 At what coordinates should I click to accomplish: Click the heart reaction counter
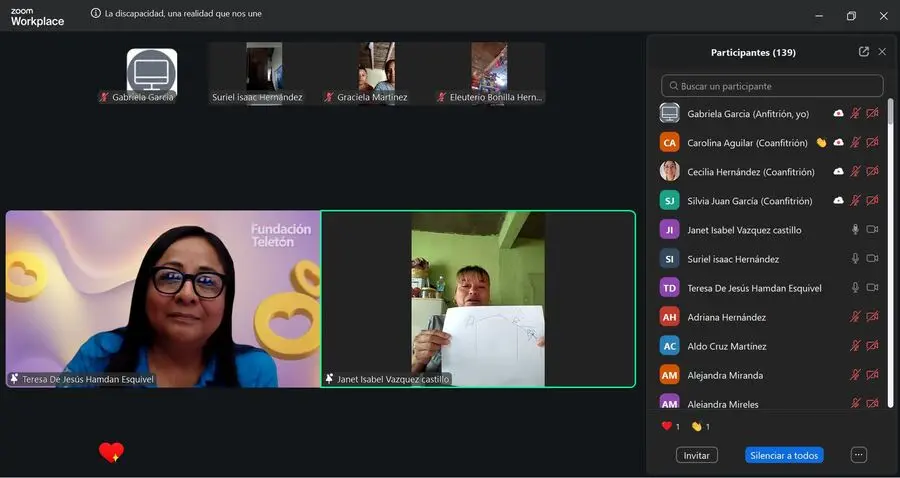click(670, 426)
